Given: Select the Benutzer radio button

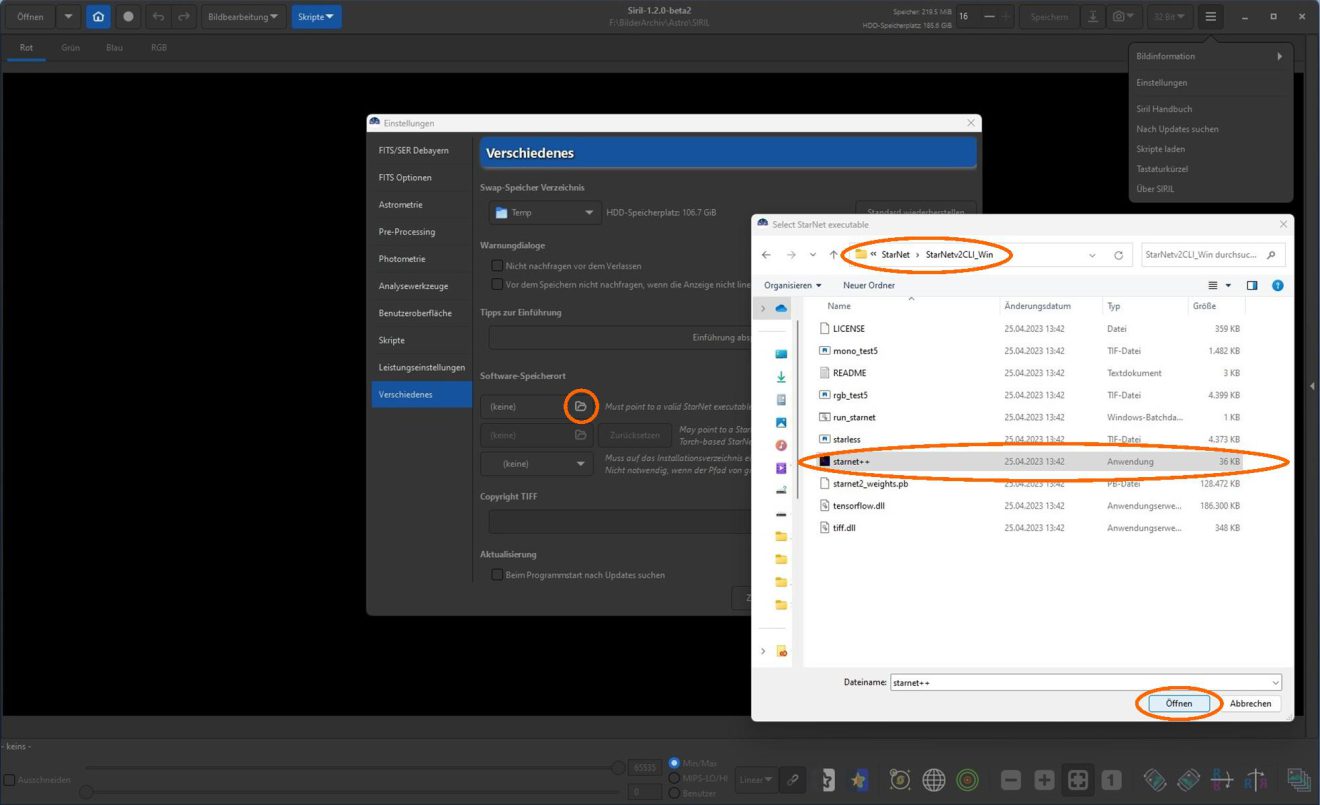Looking at the screenshot, I should pyautogui.click(x=674, y=793).
